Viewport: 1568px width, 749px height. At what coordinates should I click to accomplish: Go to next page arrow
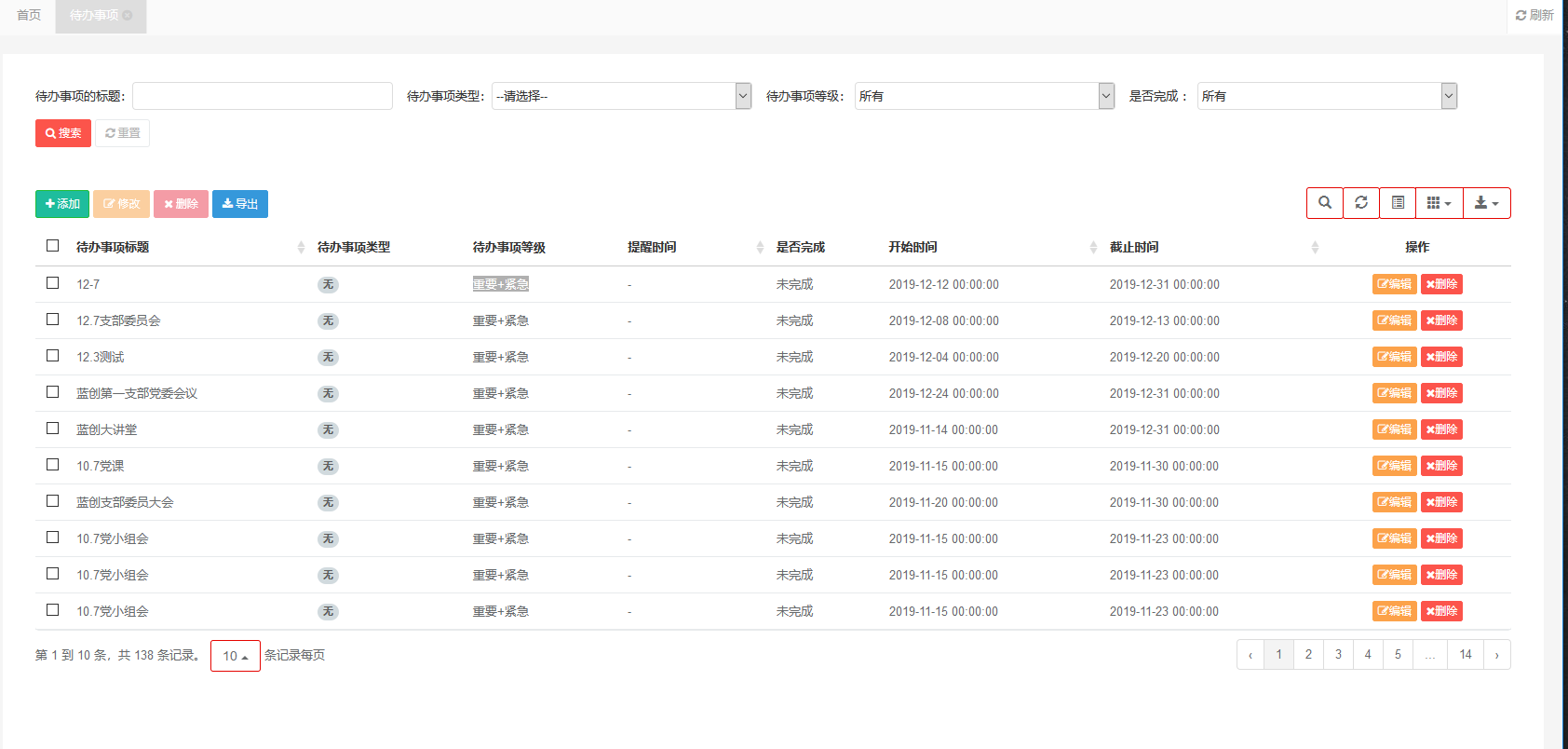click(1497, 655)
